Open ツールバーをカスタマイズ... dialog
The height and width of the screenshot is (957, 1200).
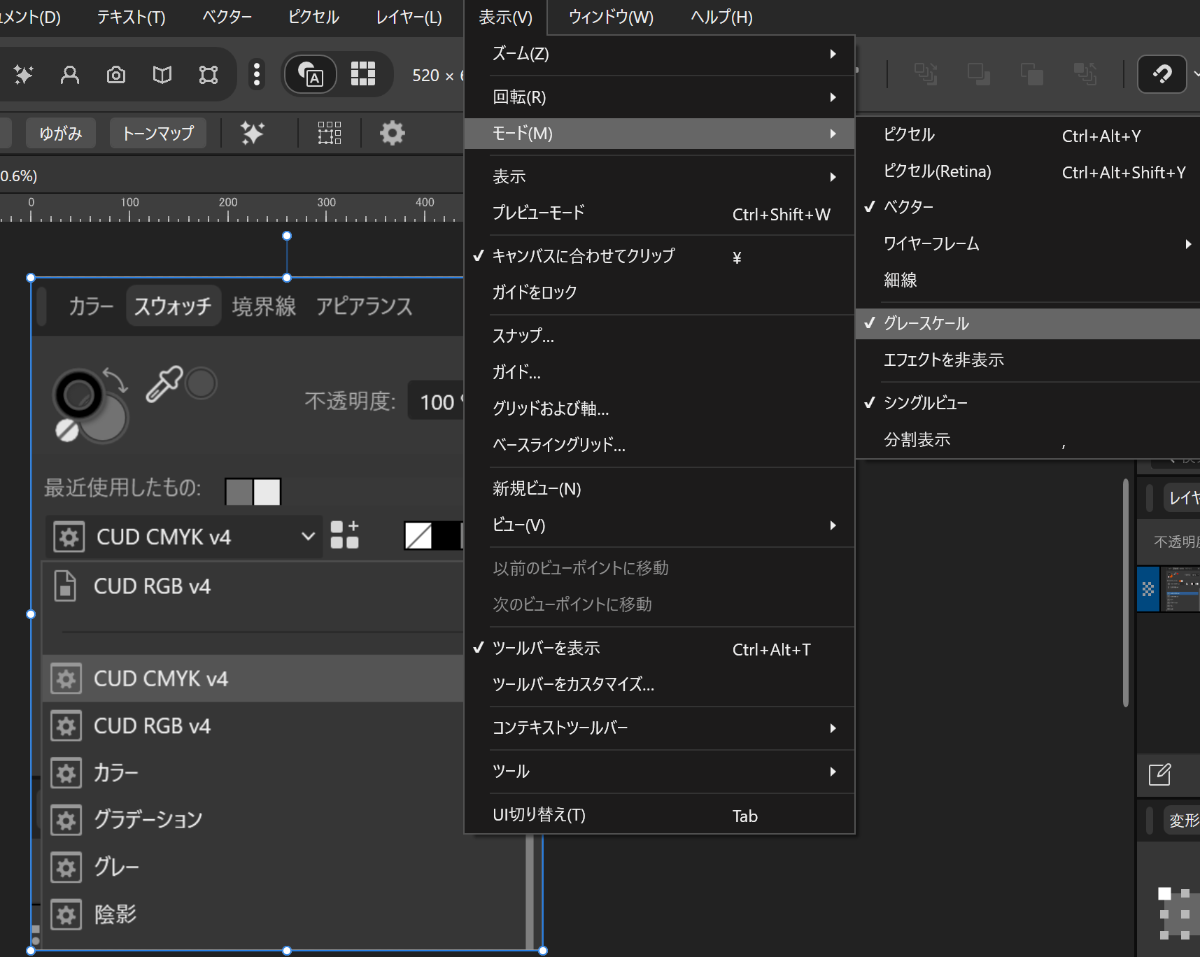coord(660,685)
